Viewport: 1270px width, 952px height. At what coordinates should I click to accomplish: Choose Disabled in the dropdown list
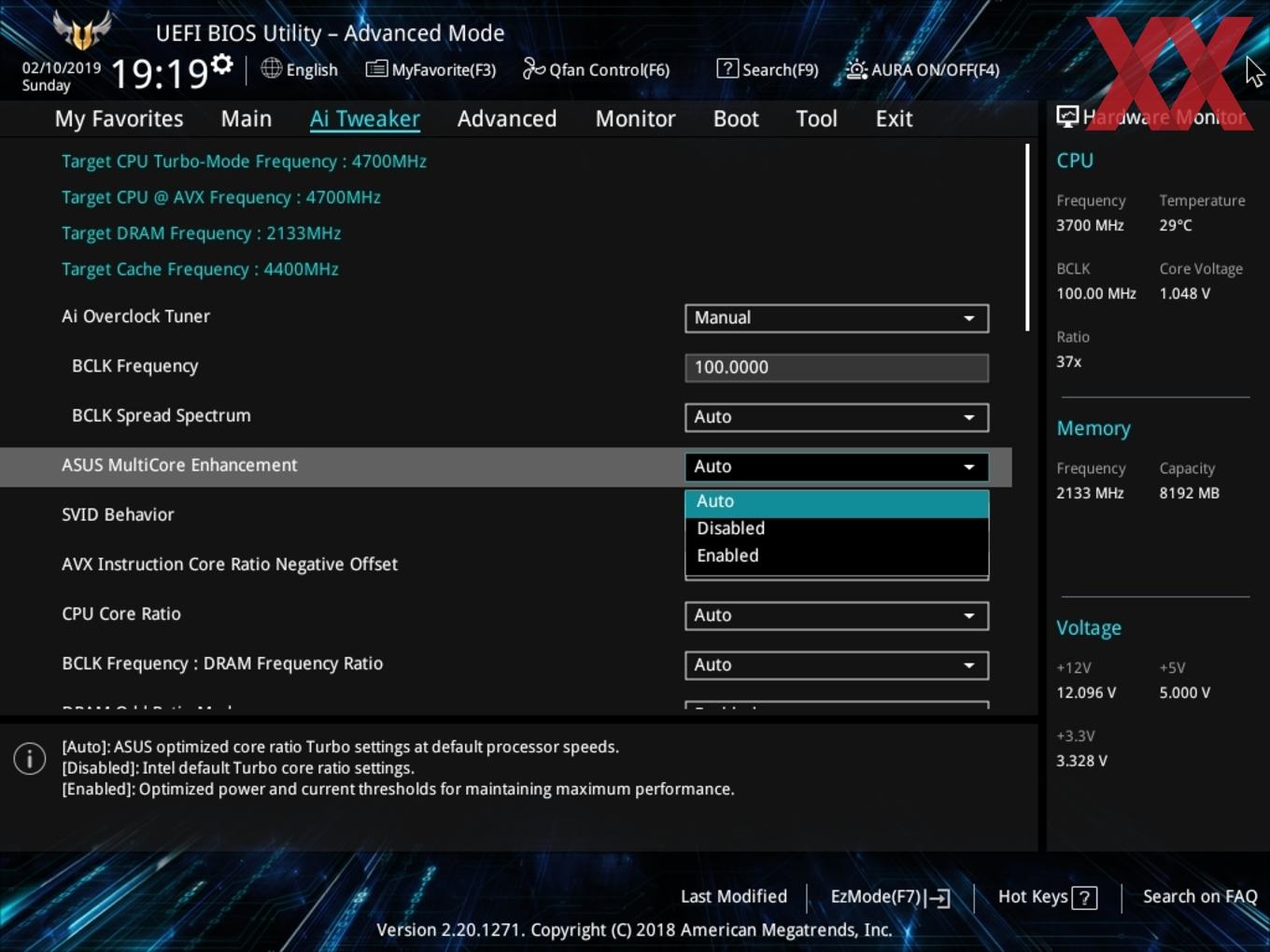(x=837, y=528)
